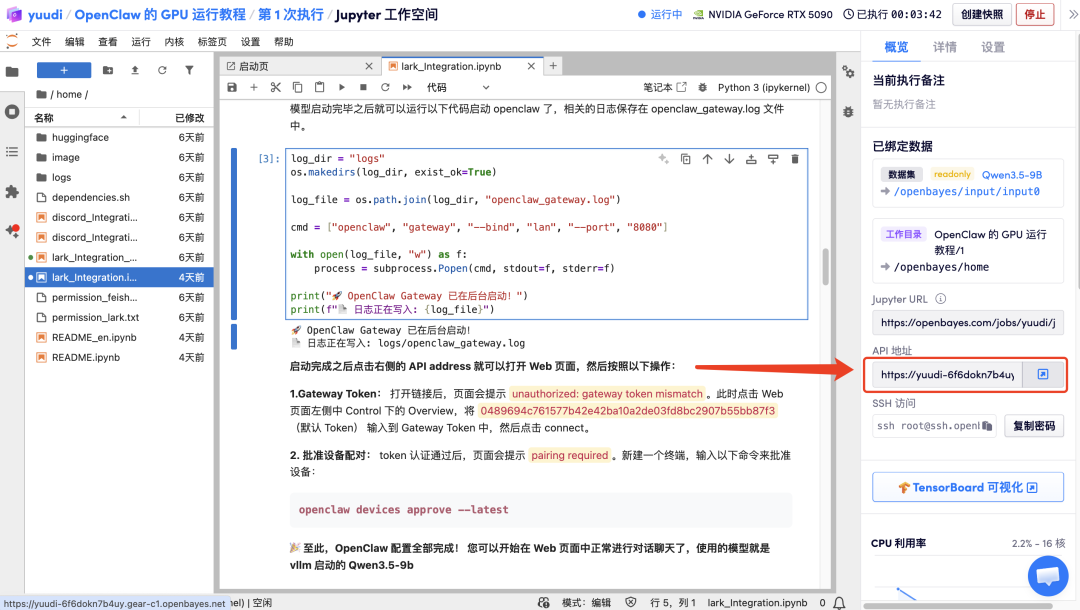Screen dimensions: 1080x610
Task: Open the 帮助 menu
Action: [284, 42]
